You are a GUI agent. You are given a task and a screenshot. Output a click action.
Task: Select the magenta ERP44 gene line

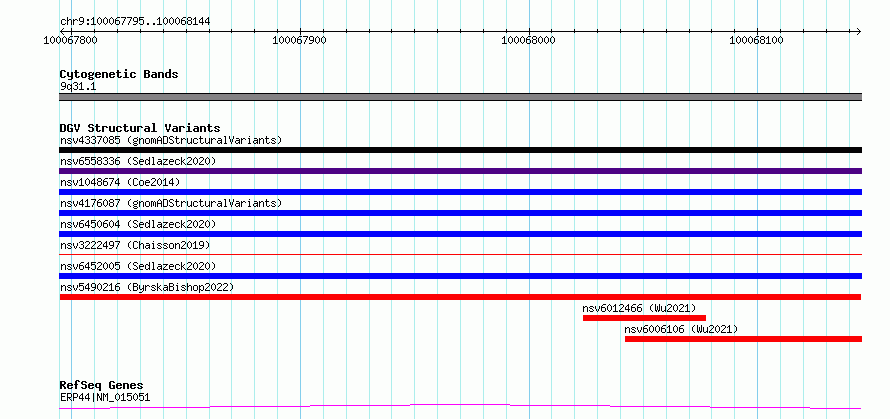pyautogui.click(x=460, y=407)
